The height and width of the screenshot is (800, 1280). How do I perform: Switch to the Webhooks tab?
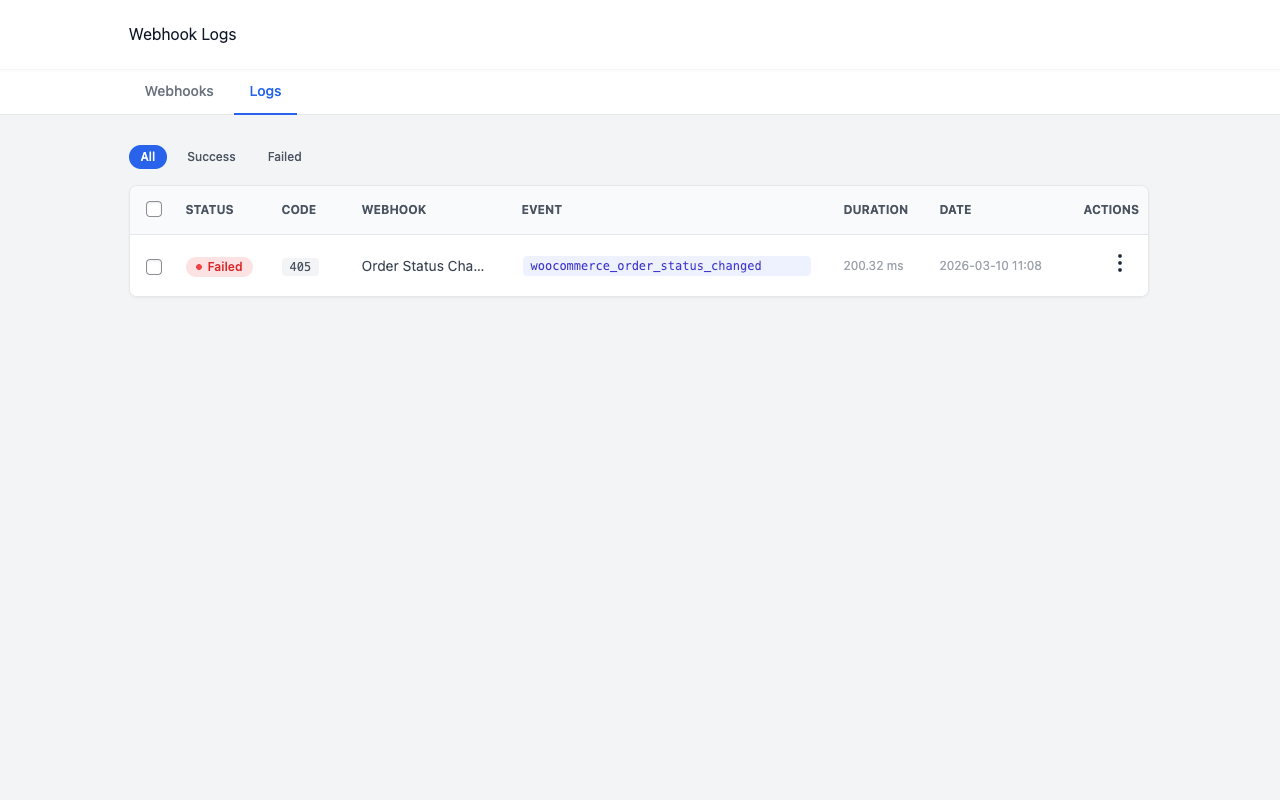(179, 91)
